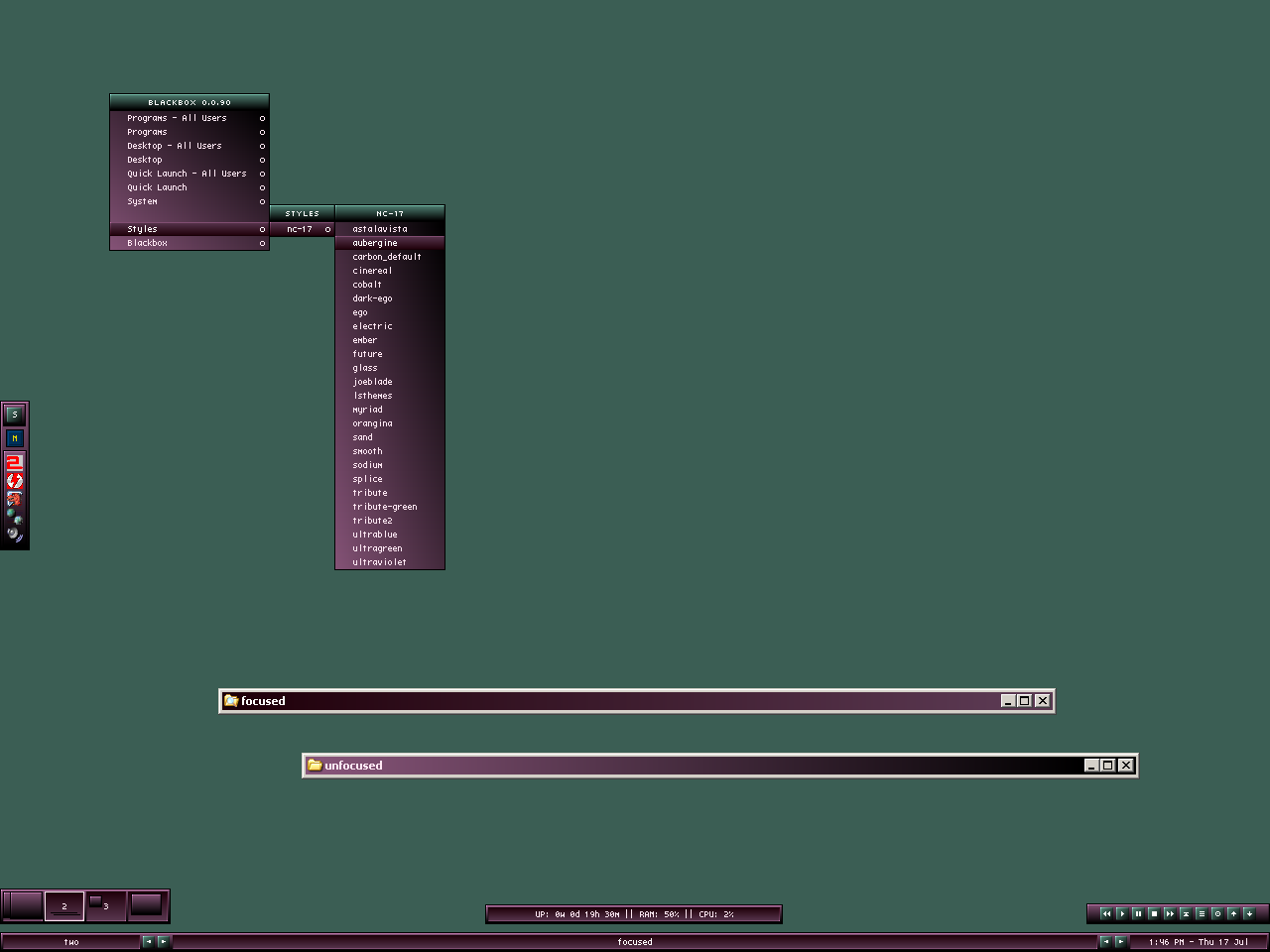Click the rewind button in media controls
This screenshot has height=952, width=1270.
(1106, 913)
